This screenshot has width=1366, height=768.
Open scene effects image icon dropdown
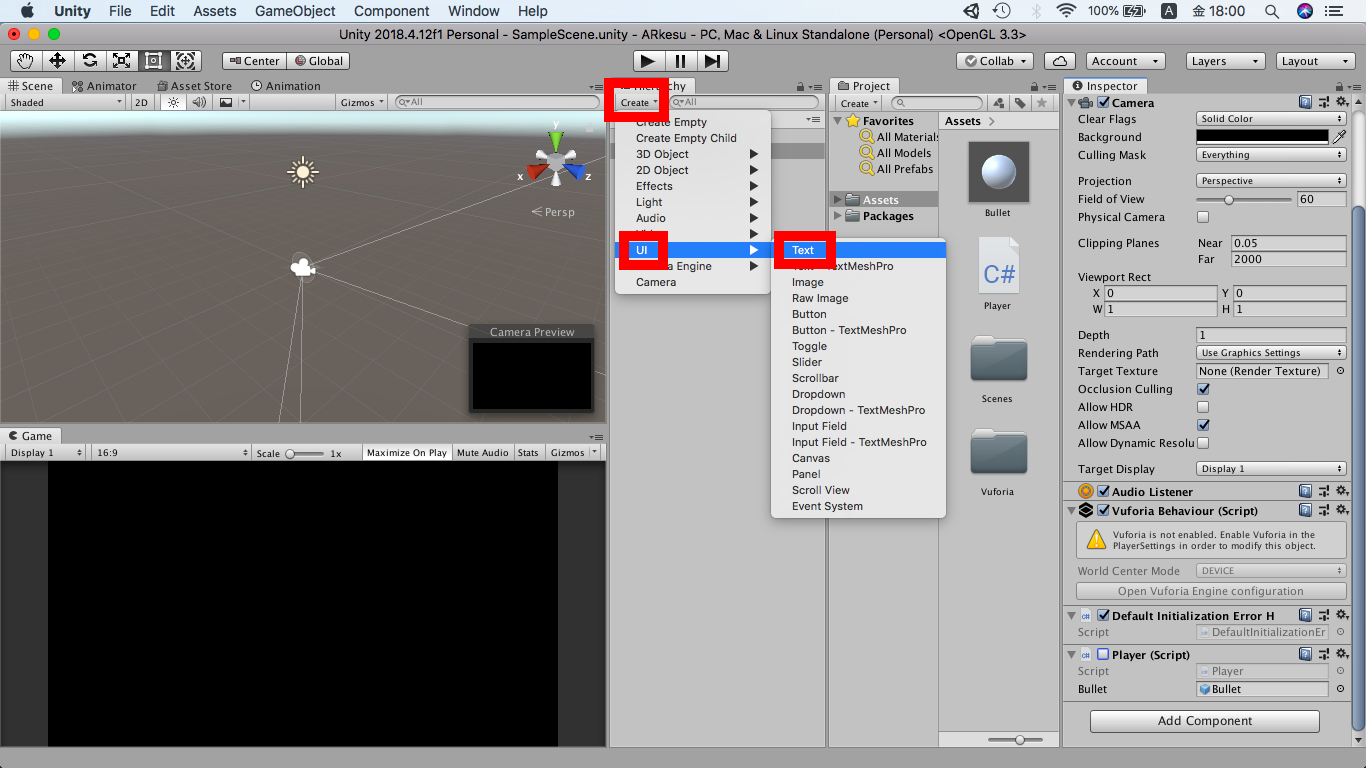pos(231,102)
